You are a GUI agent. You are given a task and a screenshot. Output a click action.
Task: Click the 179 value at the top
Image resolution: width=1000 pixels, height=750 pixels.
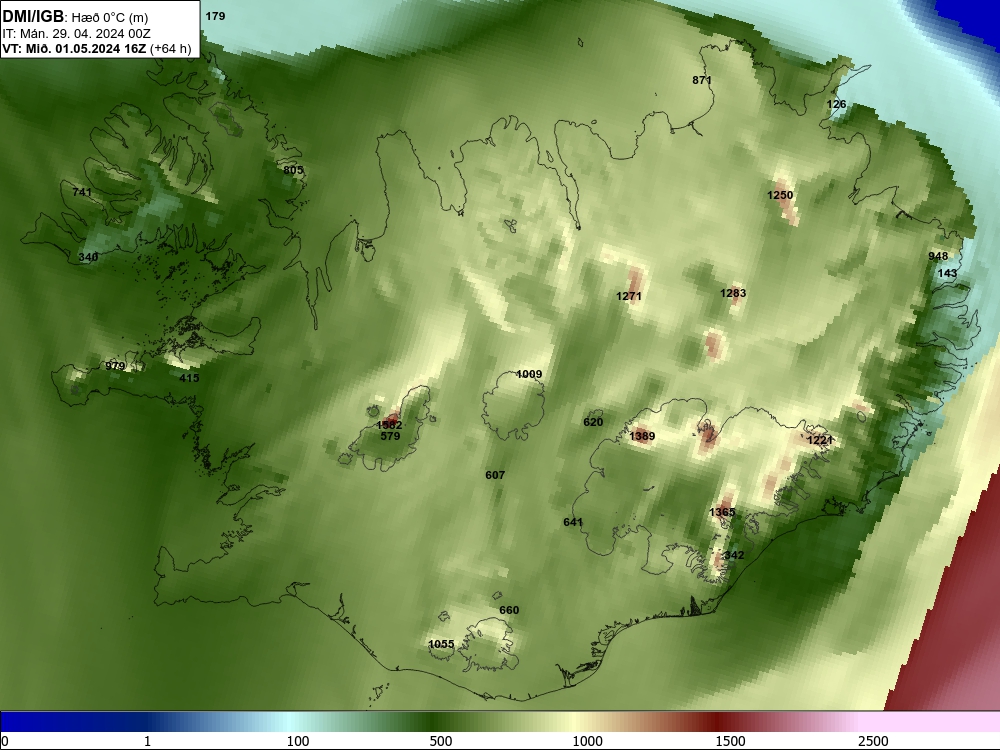tap(216, 17)
